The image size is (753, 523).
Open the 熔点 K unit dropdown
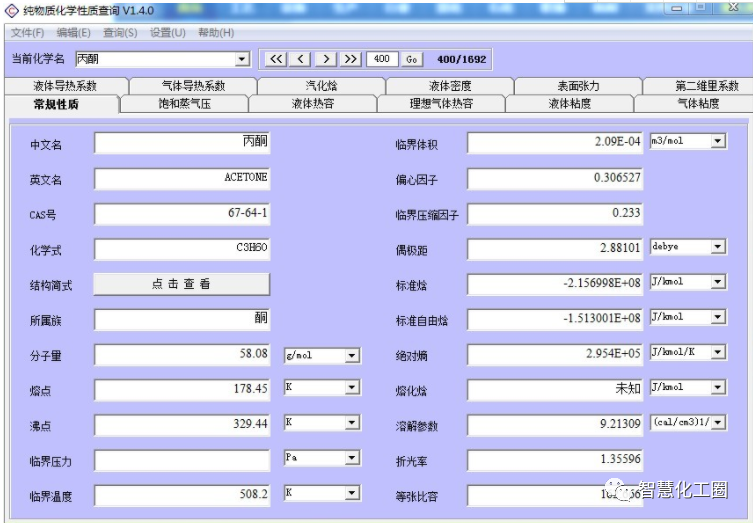pyautogui.click(x=352, y=387)
